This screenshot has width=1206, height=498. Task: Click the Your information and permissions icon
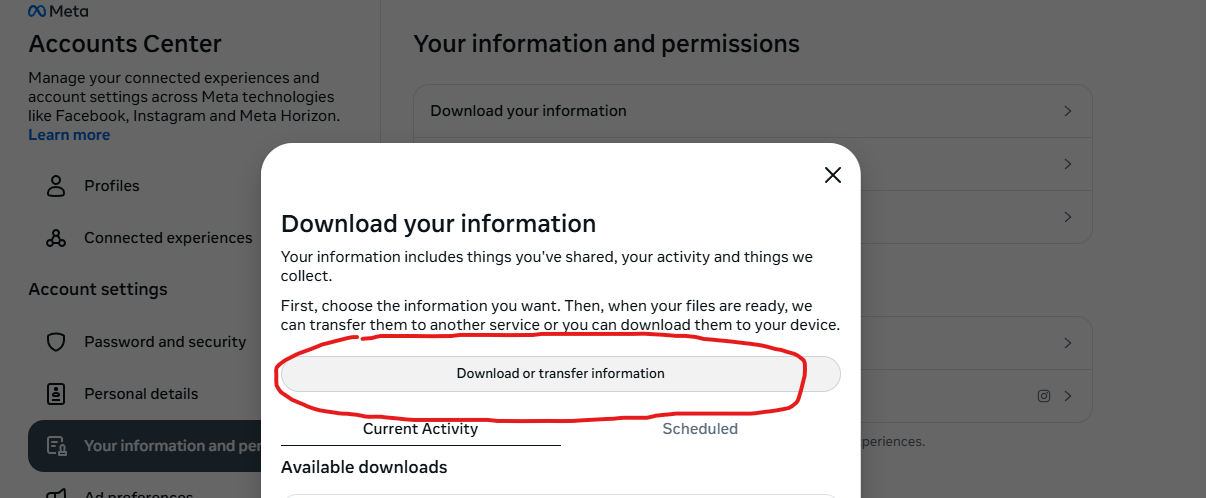pos(56,446)
